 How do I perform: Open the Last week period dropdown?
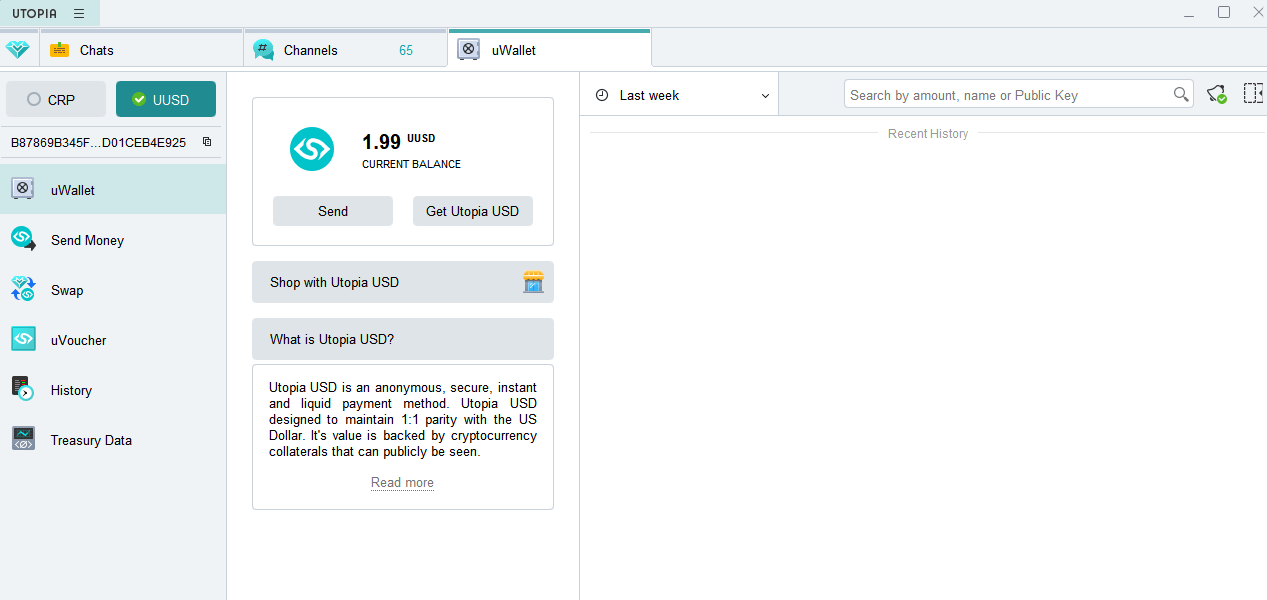point(683,95)
